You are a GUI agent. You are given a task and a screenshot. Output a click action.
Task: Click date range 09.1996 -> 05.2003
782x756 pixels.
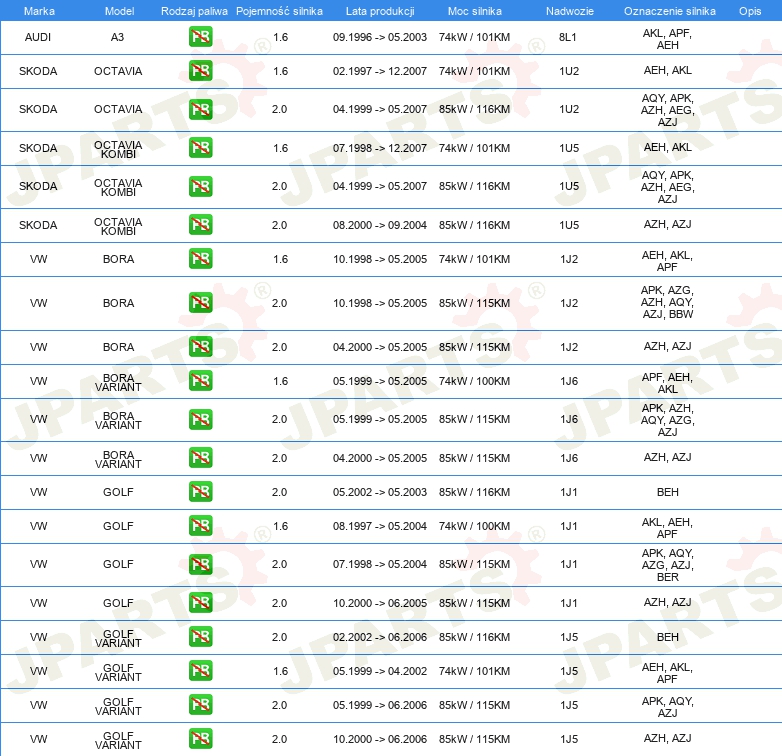coord(380,37)
